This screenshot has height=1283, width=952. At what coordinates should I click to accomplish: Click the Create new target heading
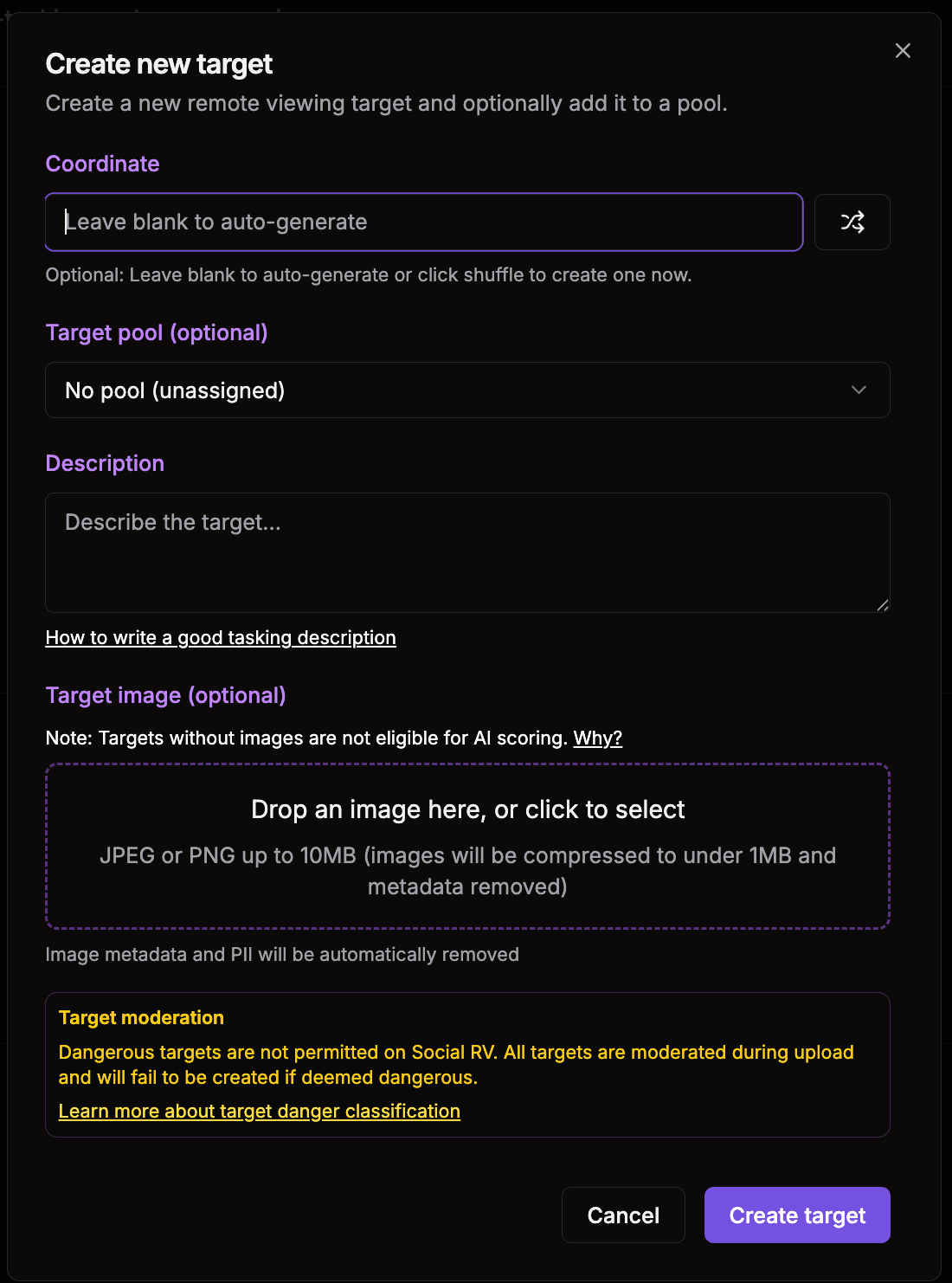pos(159,64)
